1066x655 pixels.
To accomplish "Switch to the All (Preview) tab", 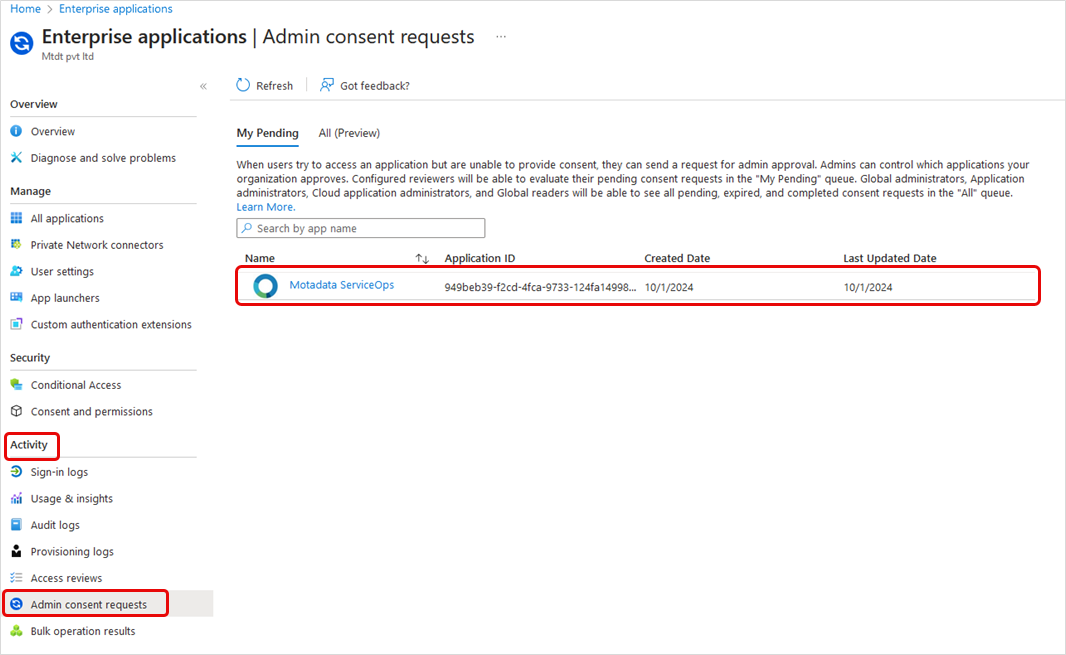I will [x=348, y=133].
